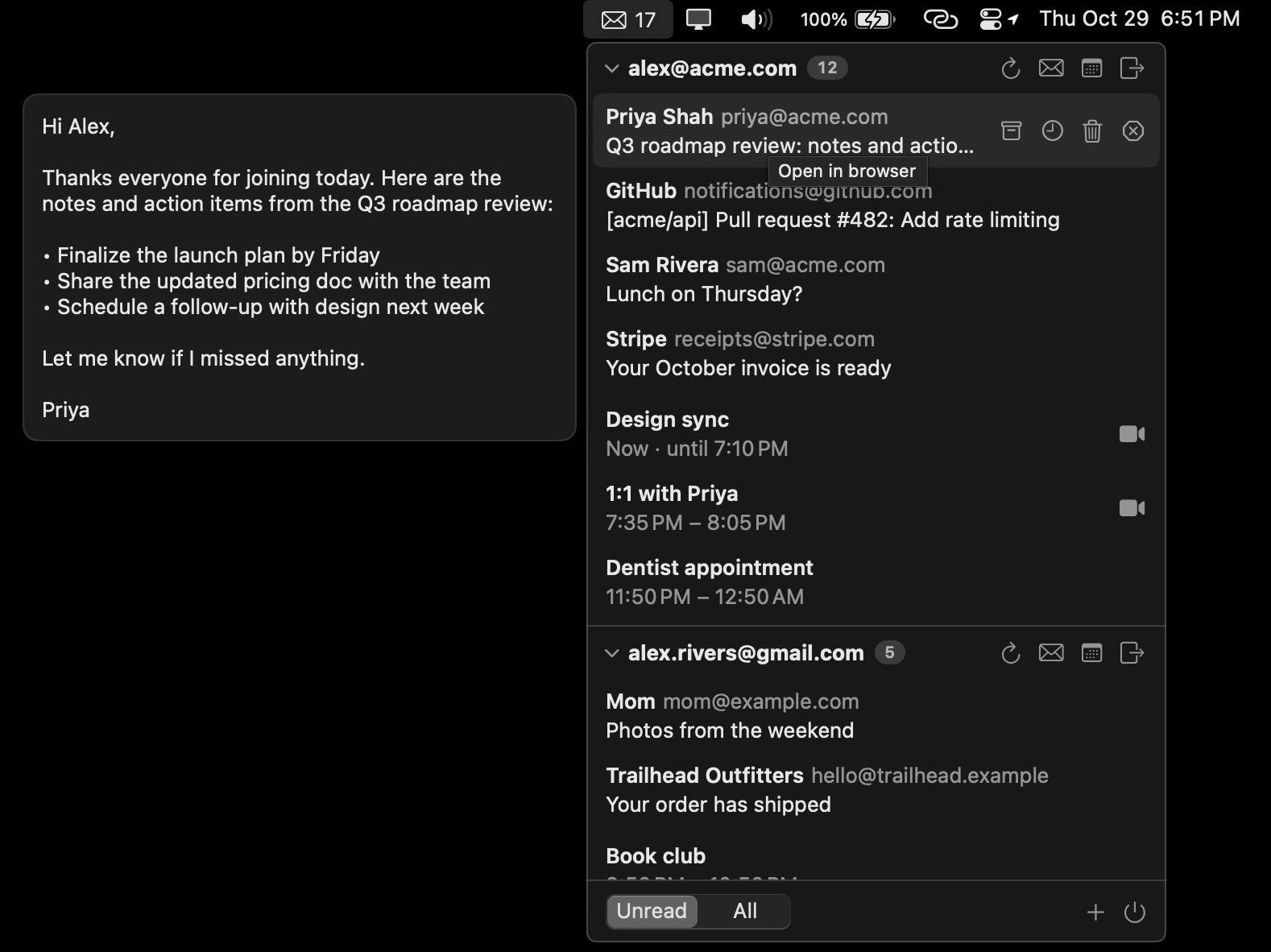Archive the Priya Shah Q3 roadmap email
The image size is (1271, 952).
1011,130
